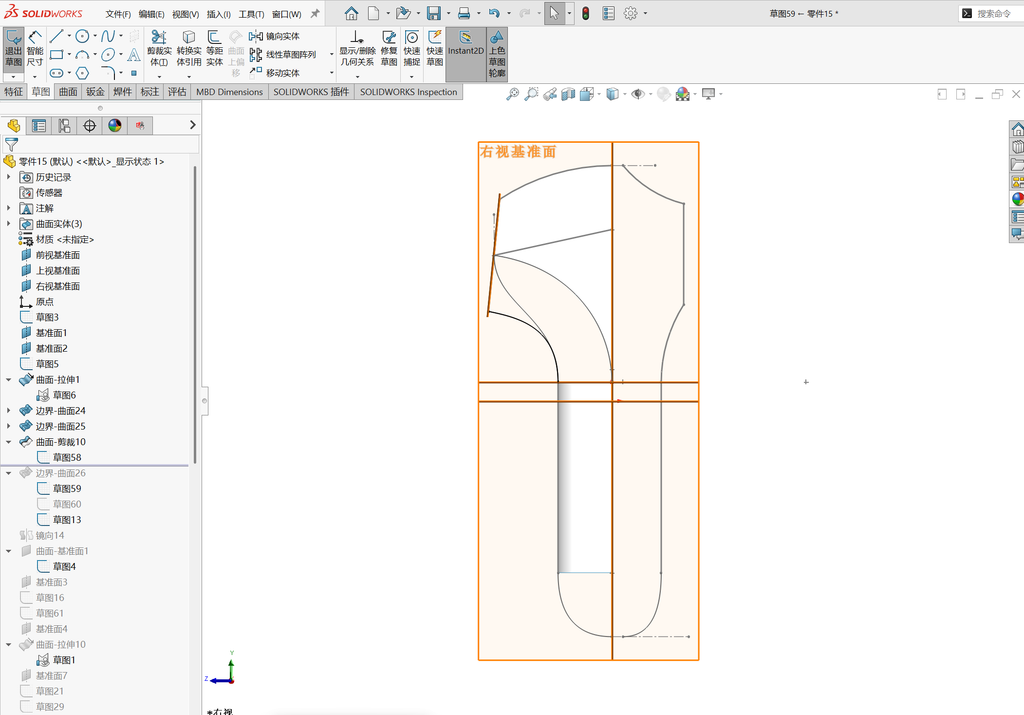Click the Home icon in title toolbar
This screenshot has height=715, width=1024.
(351, 13)
